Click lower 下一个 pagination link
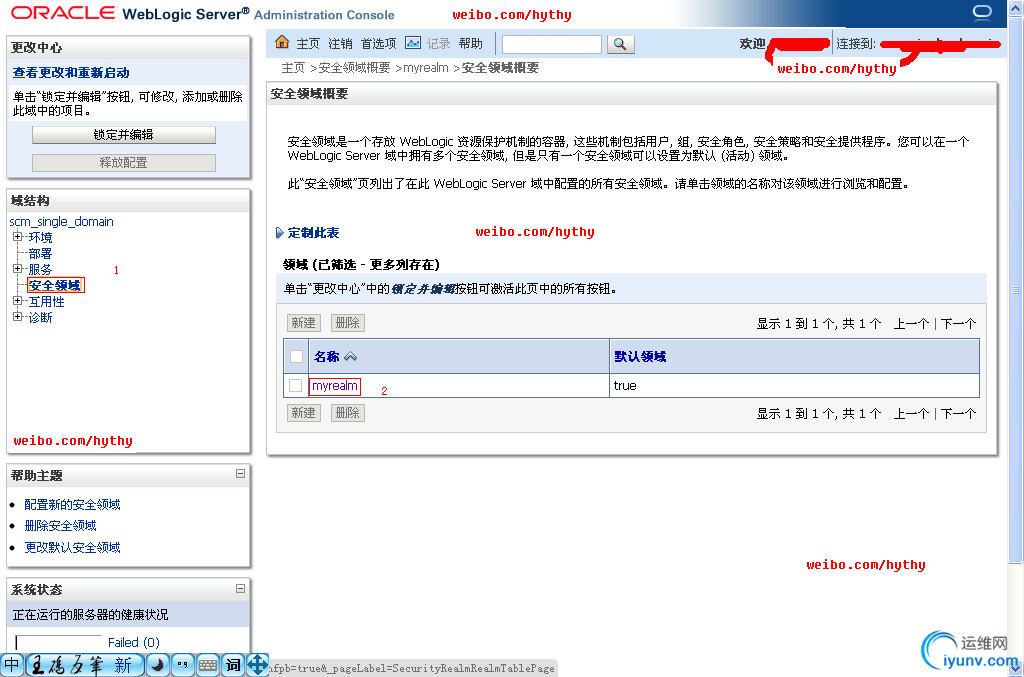The image size is (1024, 677). pos(959,413)
